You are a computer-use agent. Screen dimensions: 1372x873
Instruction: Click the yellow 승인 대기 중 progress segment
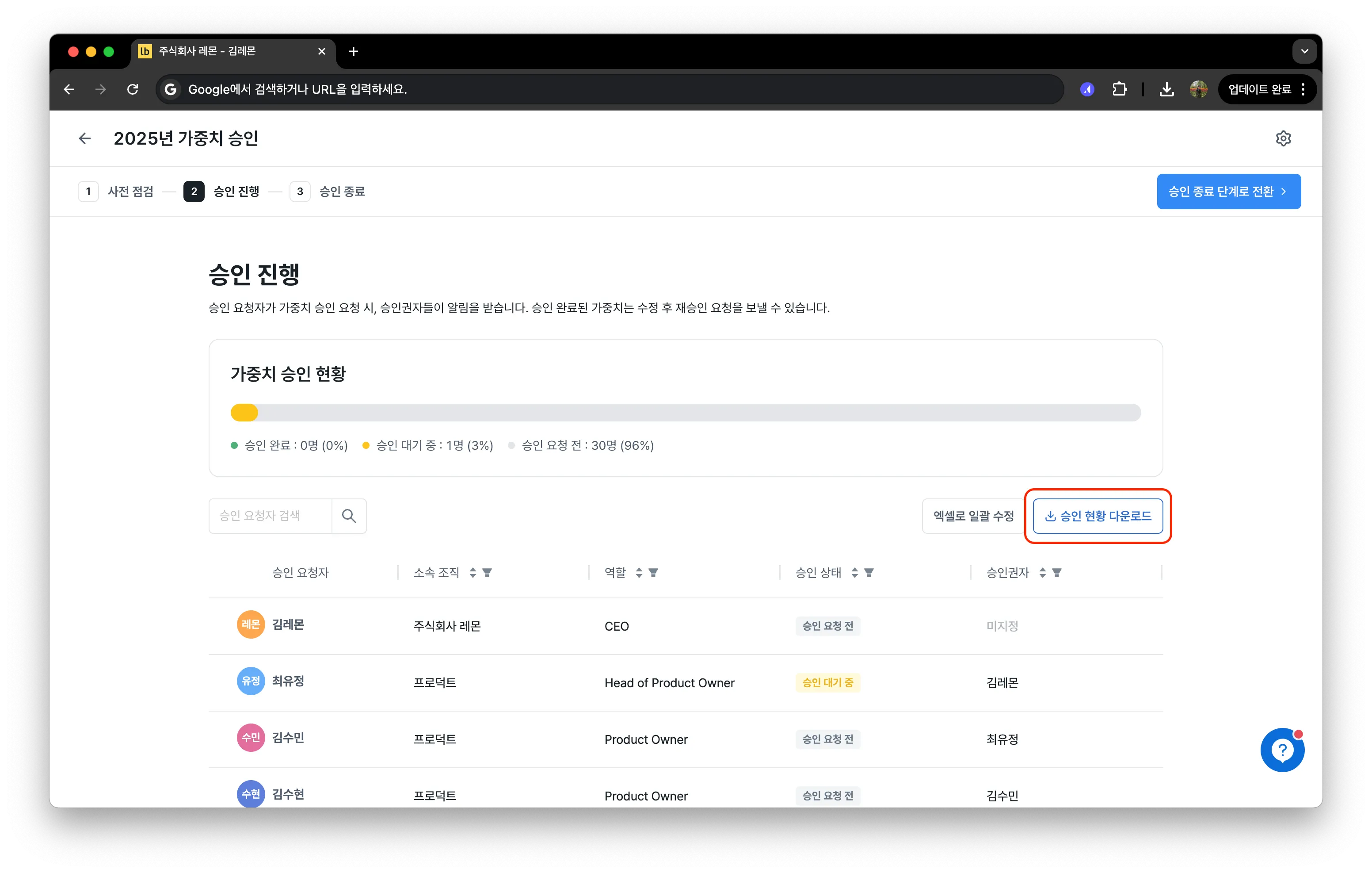tap(244, 412)
